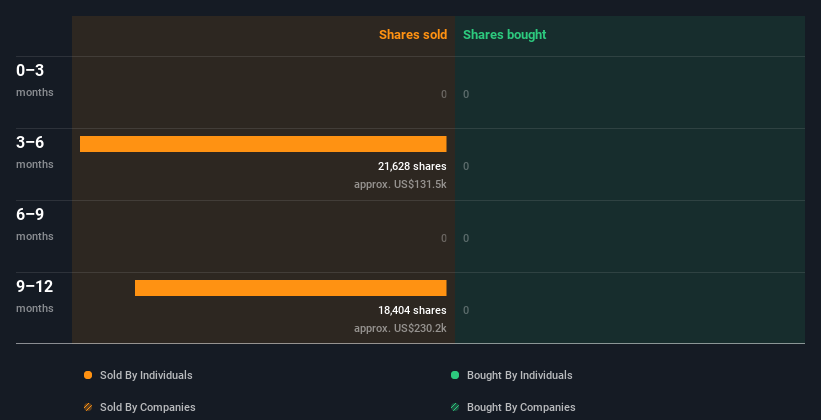Screen dimensions: 821x420
Task: Toggle the Bought By Companies legend label
Action: click(521, 407)
